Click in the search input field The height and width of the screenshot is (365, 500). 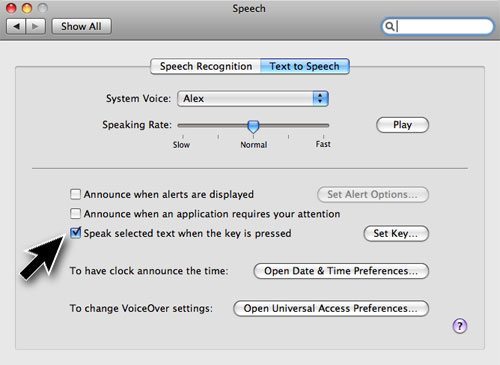point(443,26)
